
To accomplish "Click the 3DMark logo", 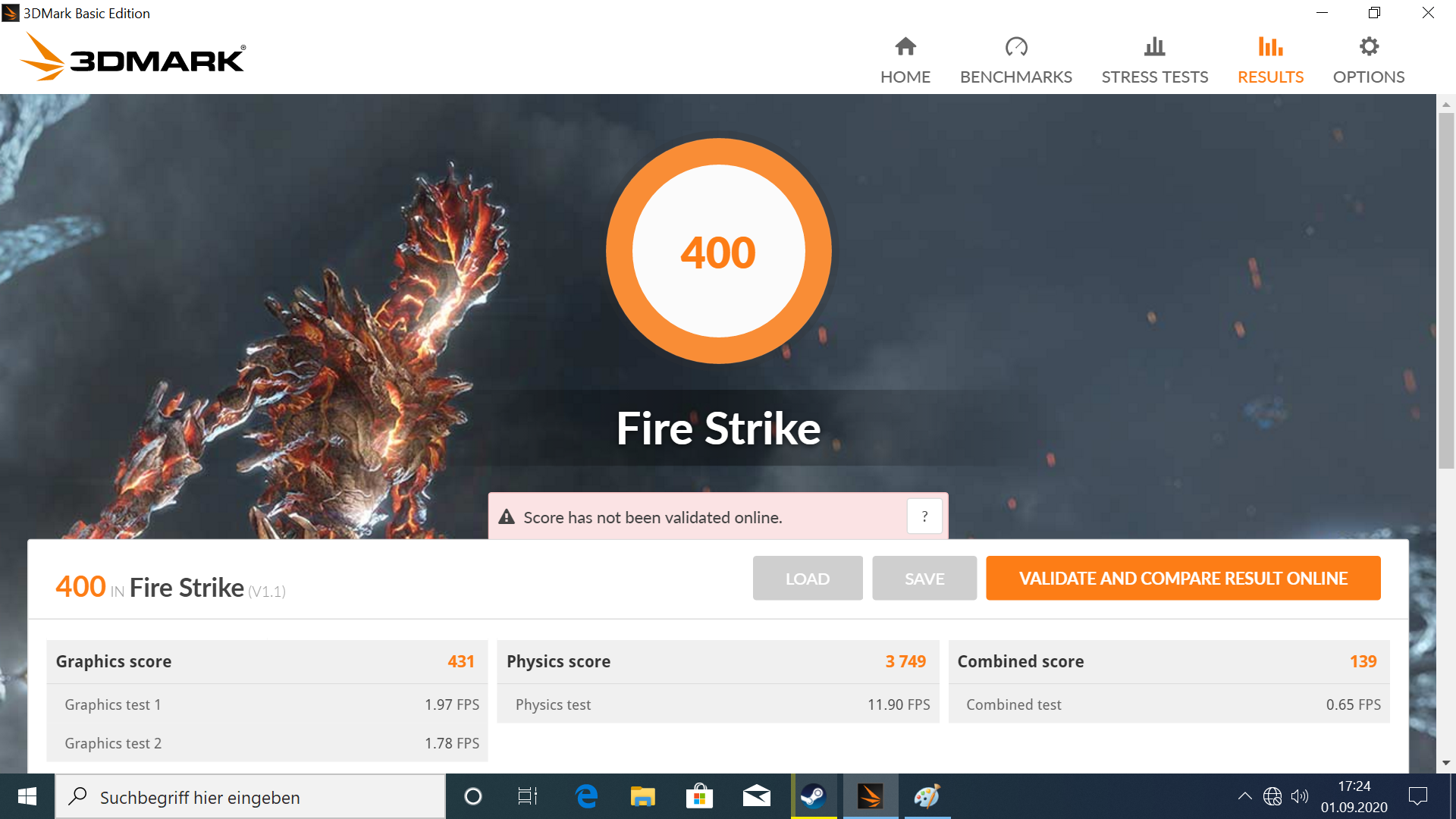I will (x=133, y=58).
